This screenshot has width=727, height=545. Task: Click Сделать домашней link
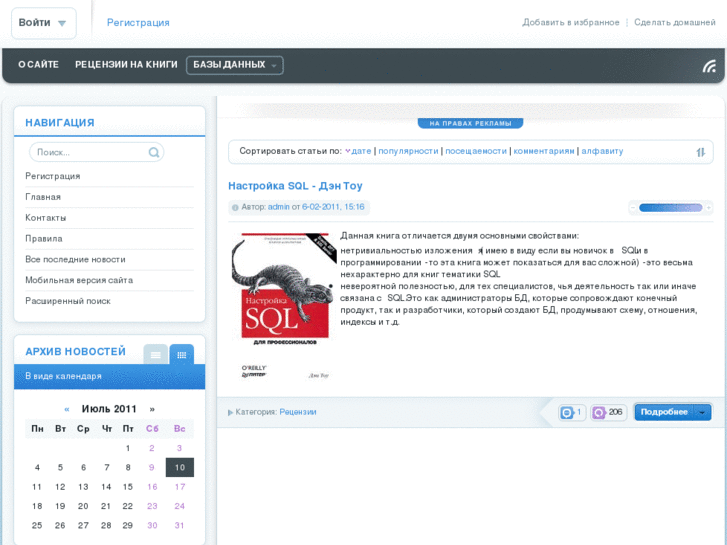tap(675, 22)
